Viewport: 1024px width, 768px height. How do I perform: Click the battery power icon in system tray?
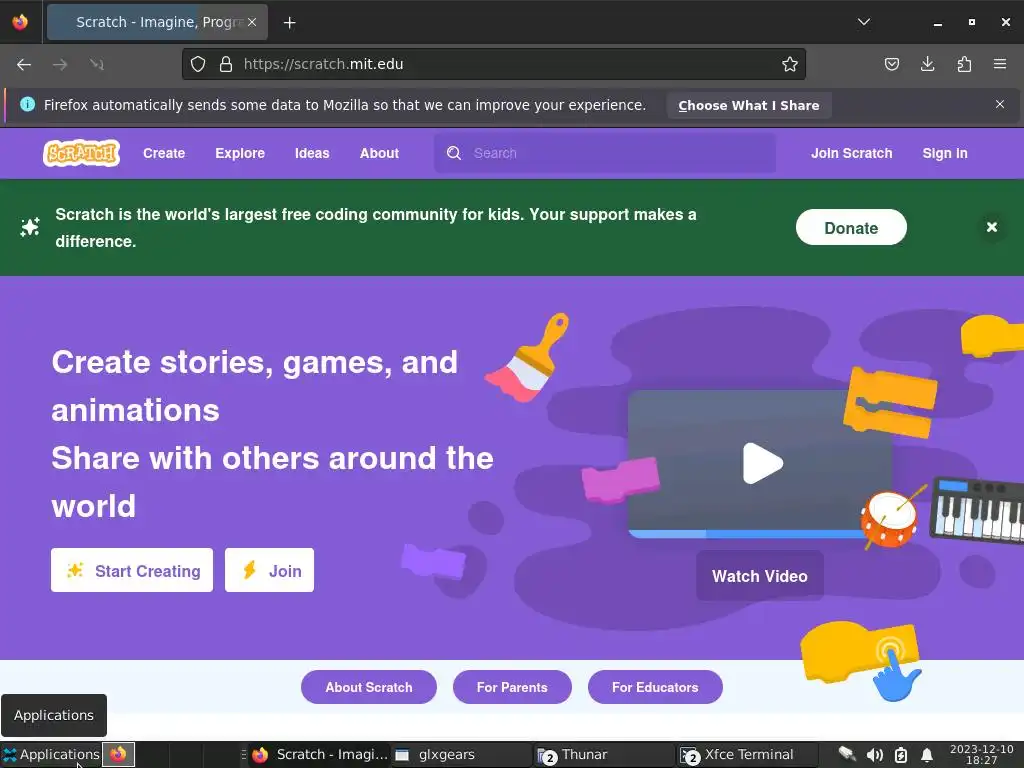(901, 755)
